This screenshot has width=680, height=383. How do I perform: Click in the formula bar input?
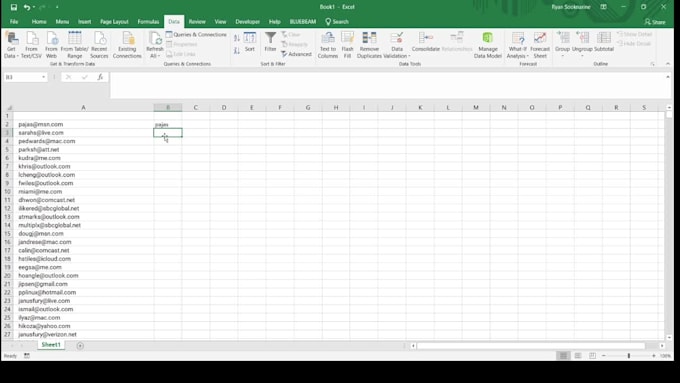(x=386, y=85)
